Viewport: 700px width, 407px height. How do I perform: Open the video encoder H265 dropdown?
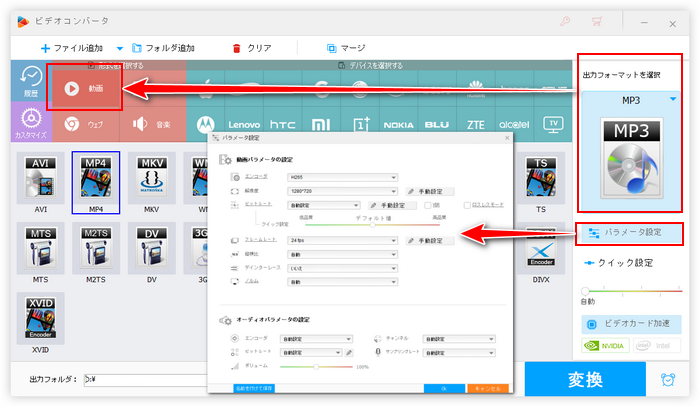tap(339, 176)
